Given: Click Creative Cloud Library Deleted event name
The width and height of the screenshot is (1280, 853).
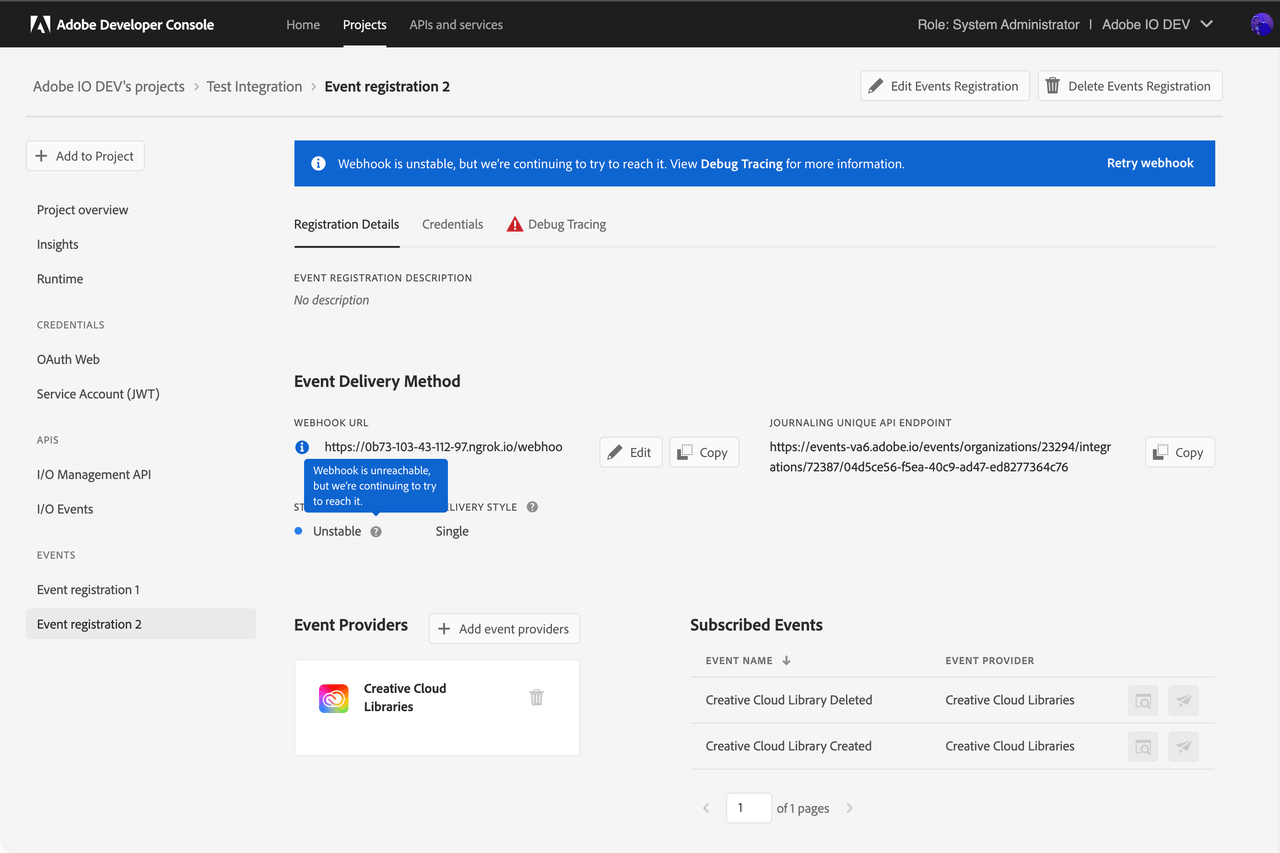Looking at the screenshot, I should (789, 700).
